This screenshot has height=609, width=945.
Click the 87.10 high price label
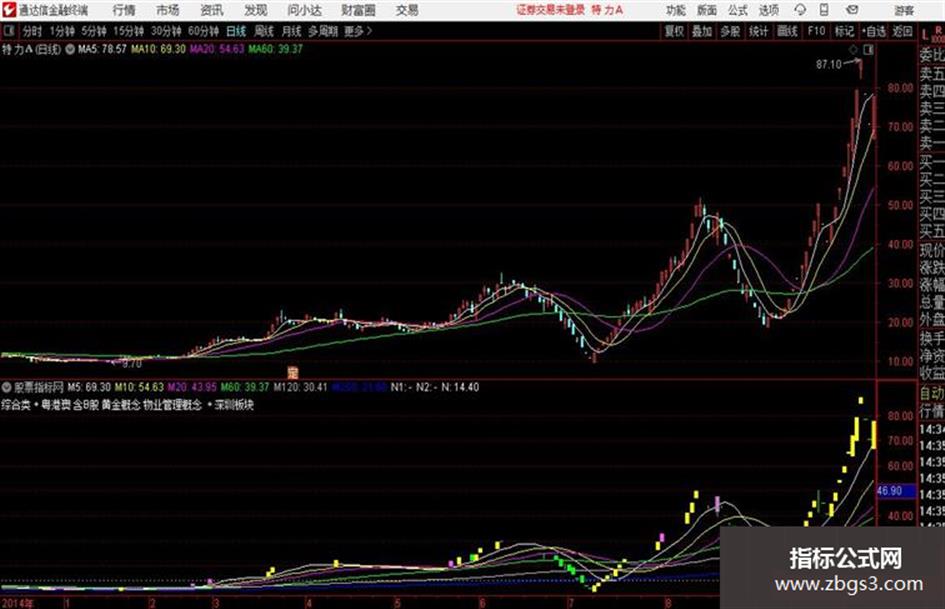(x=829, y=64)
